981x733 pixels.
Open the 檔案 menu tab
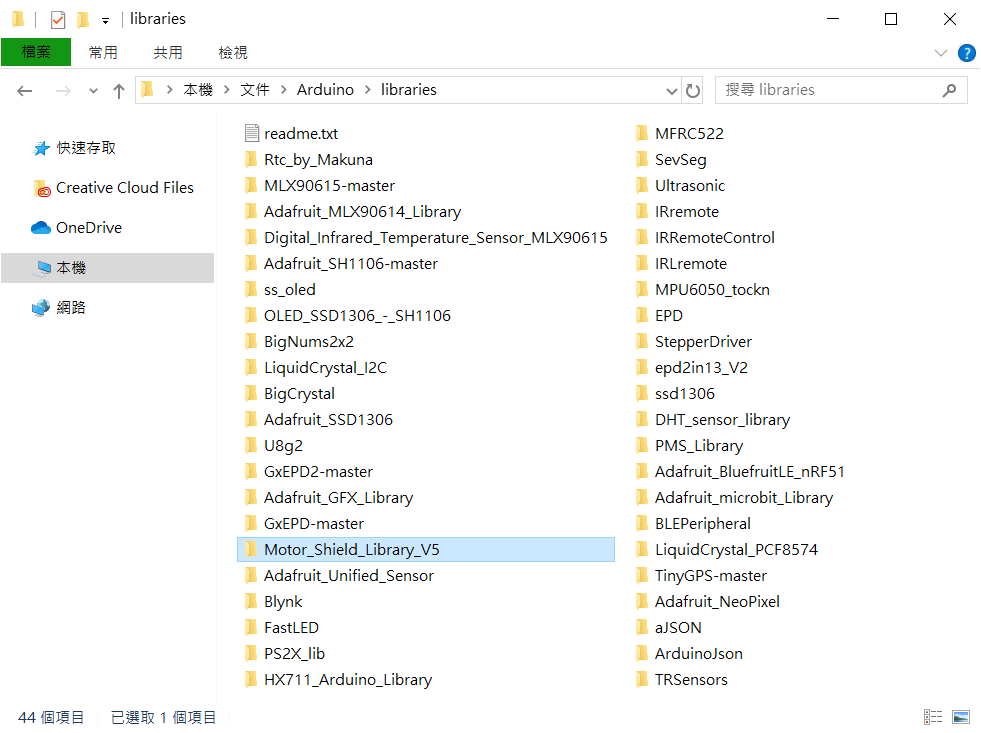point(36,52)
